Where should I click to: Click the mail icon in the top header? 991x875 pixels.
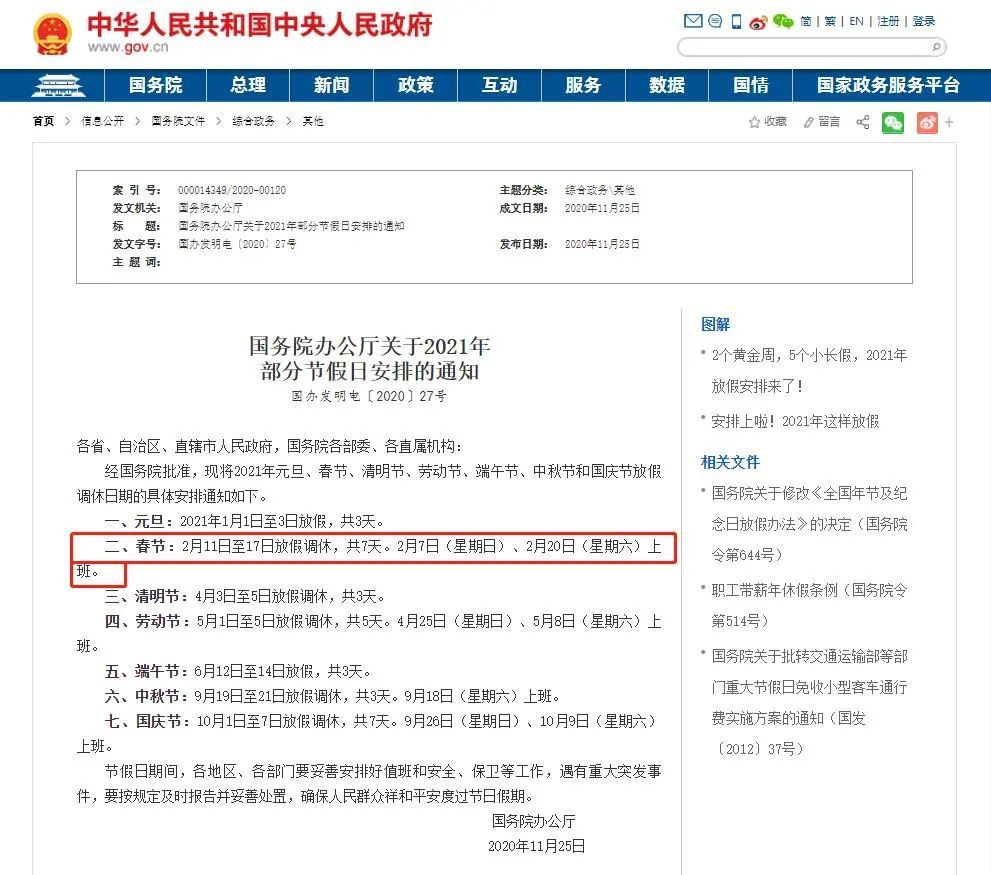click(x=693, y=22)
